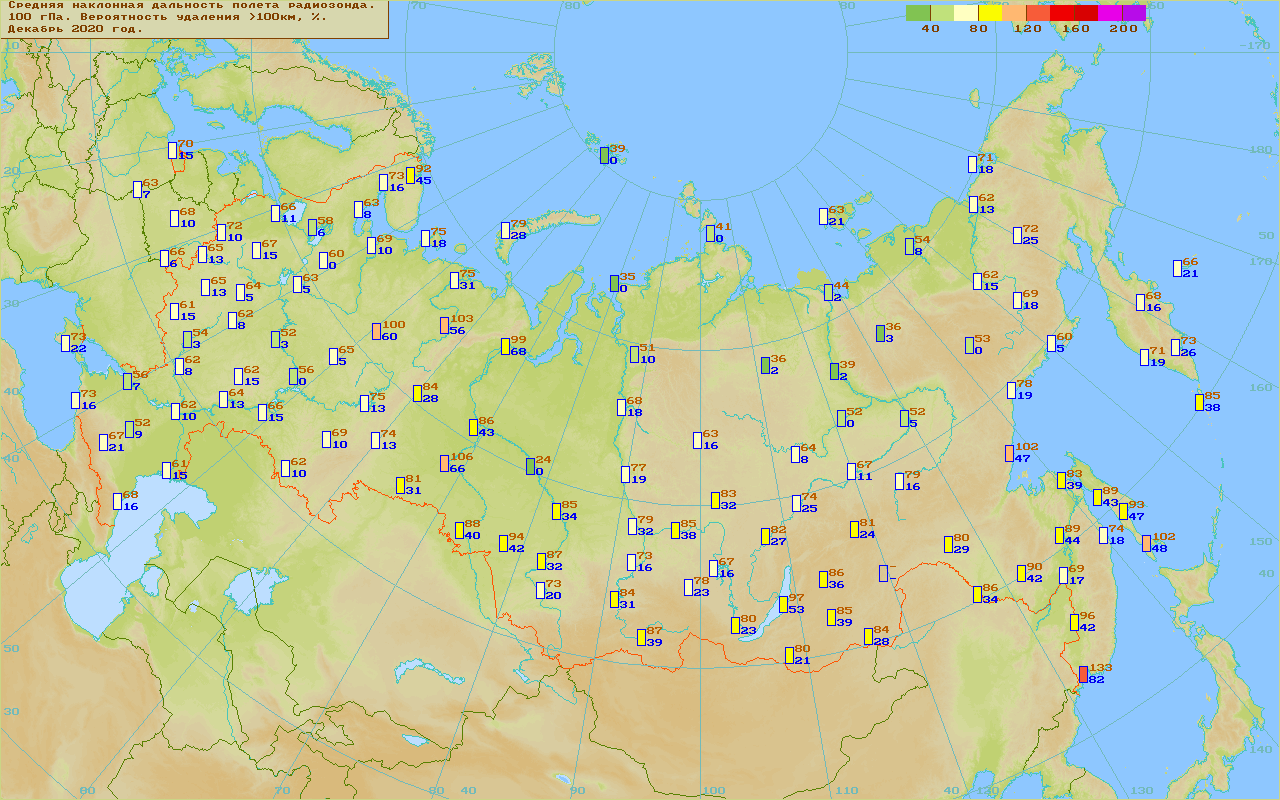Click the marker labeled 69 / 17
1280x800 pixels.
(1064, 575)
